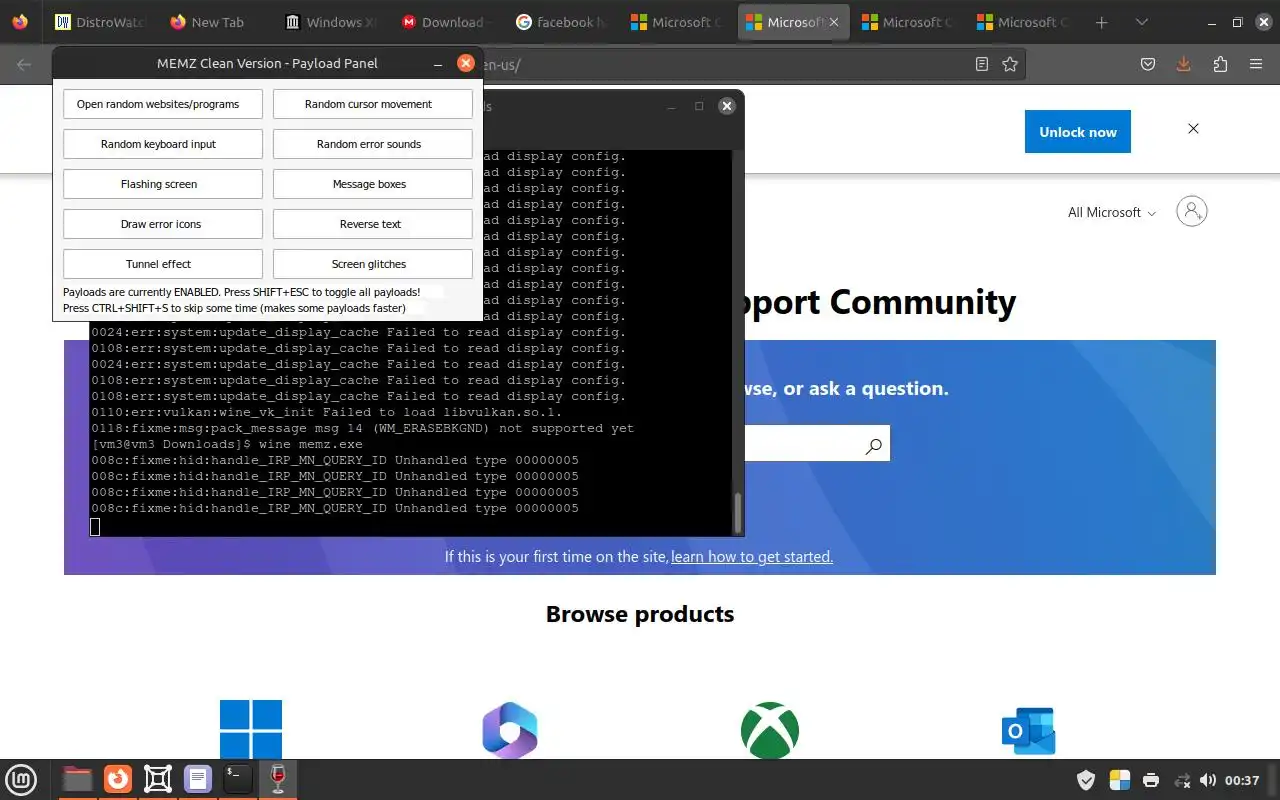The width and height of the screenshot is (1280, 800).
Task: Open the Outlook product icon
Action: [1029, 731]
